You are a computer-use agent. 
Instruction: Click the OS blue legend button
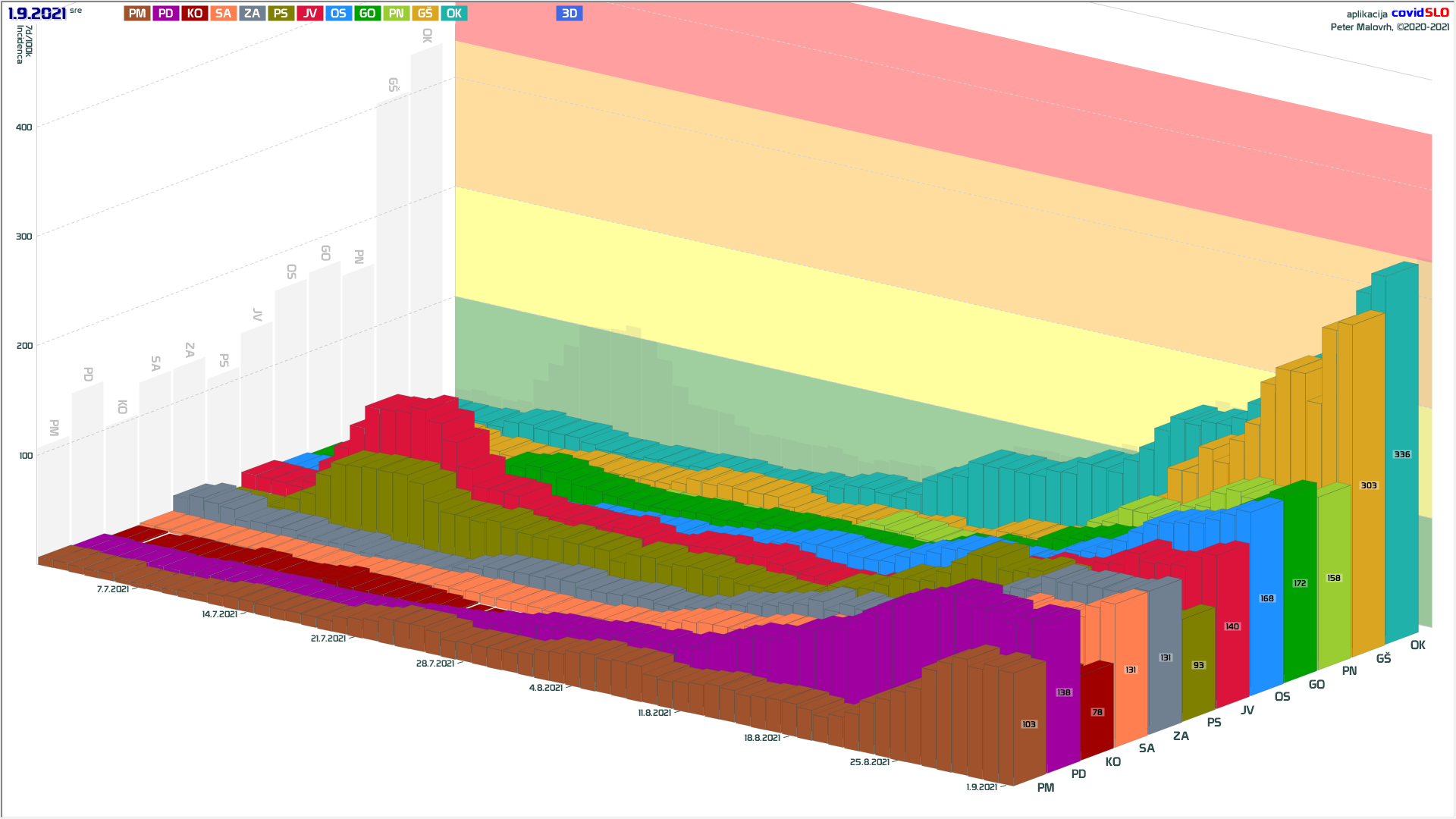point(338,14)
